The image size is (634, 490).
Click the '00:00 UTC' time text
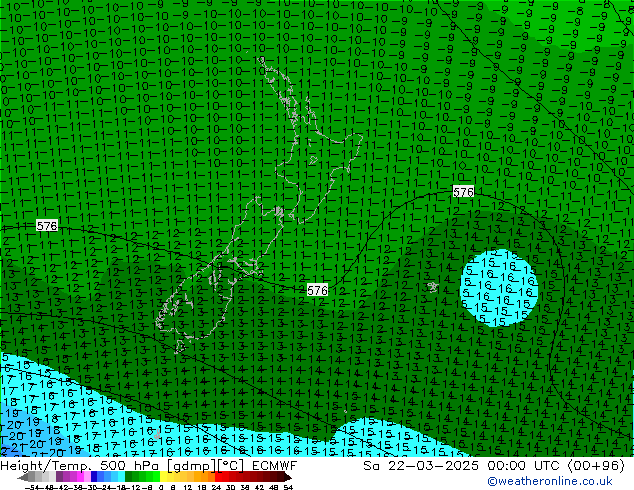[x=526, y=466]
